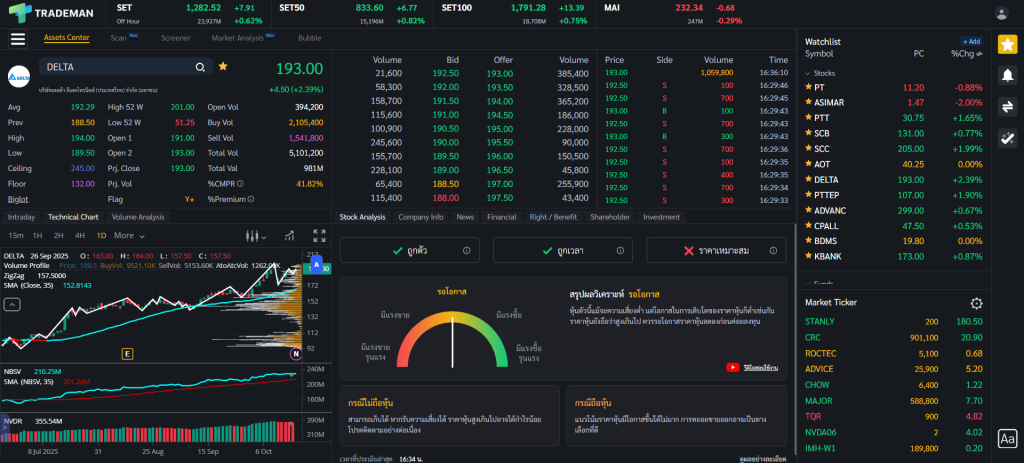
Task: Click the ถูกตัว analysis button
Action: 409,250
